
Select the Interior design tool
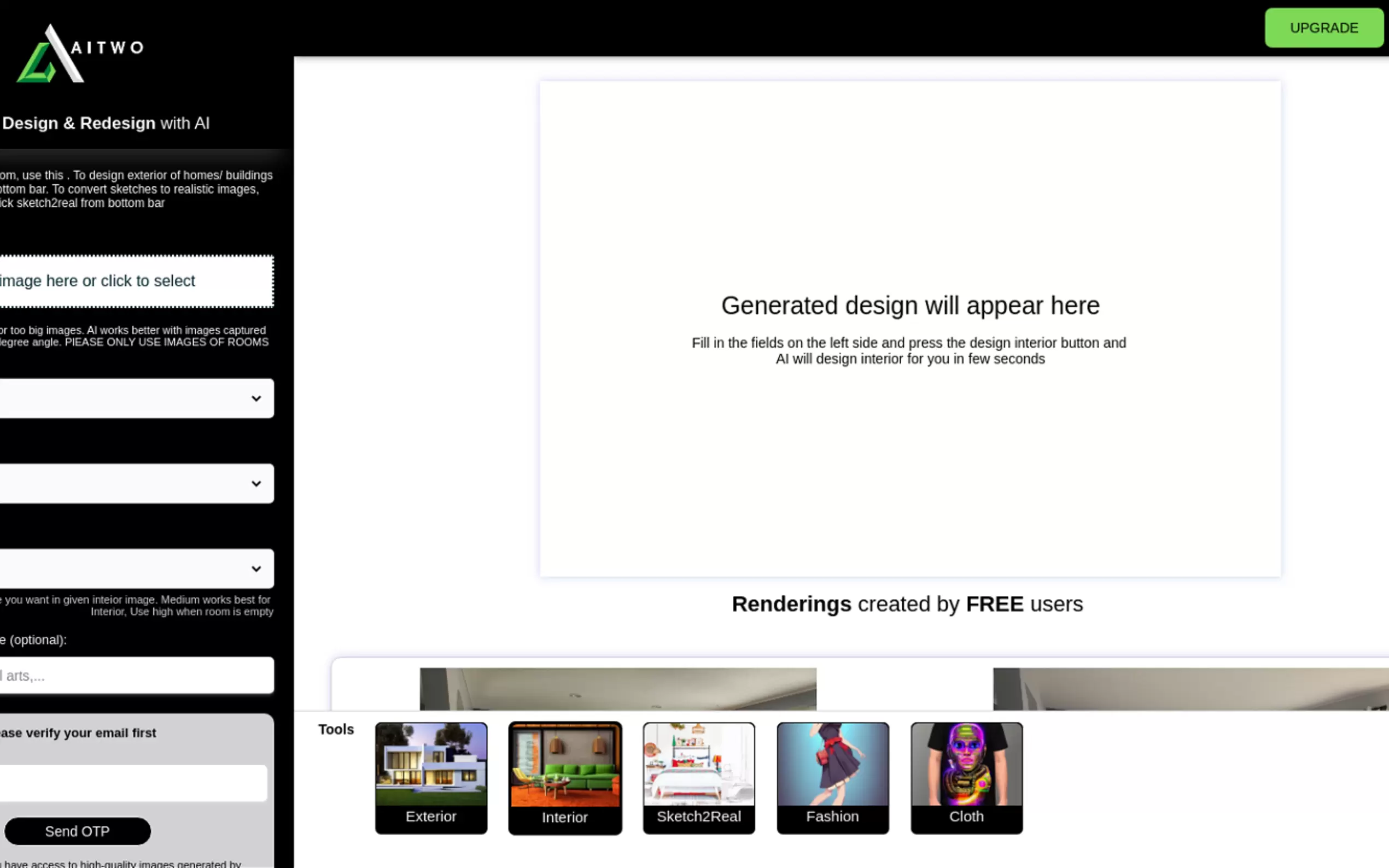(x=564, y=778)
